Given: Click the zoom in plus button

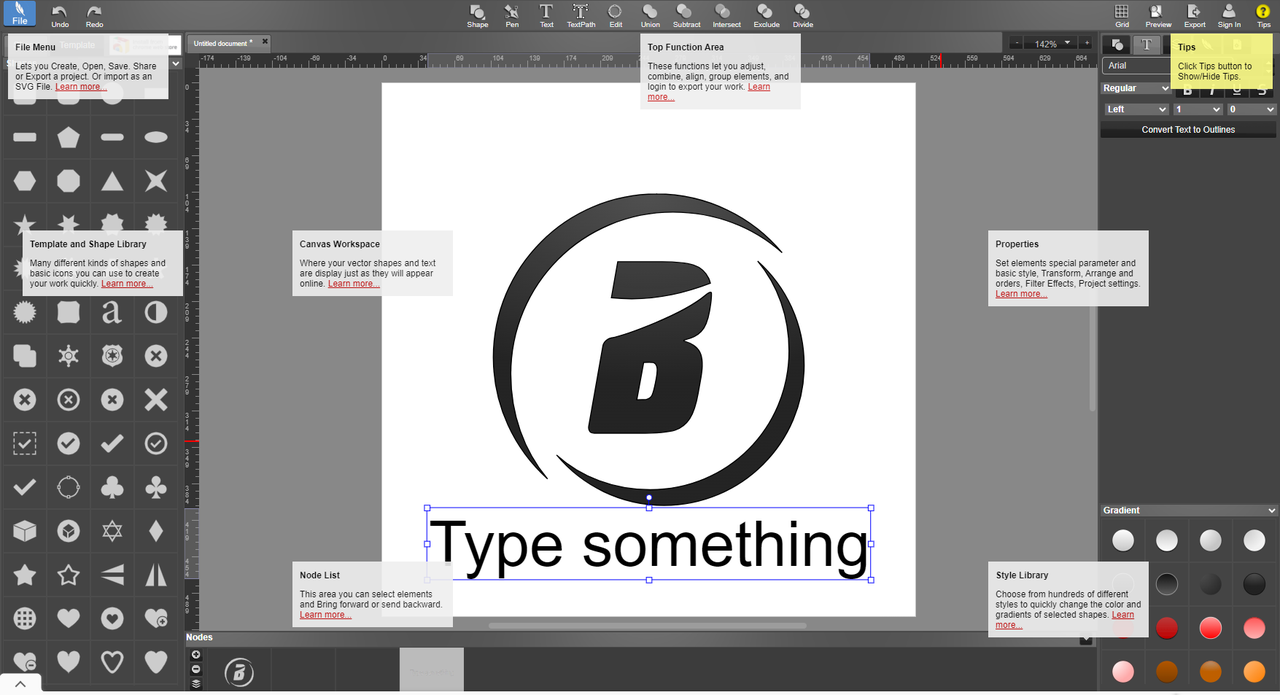Looking at the screenshot, I should tap(1084, 43).
